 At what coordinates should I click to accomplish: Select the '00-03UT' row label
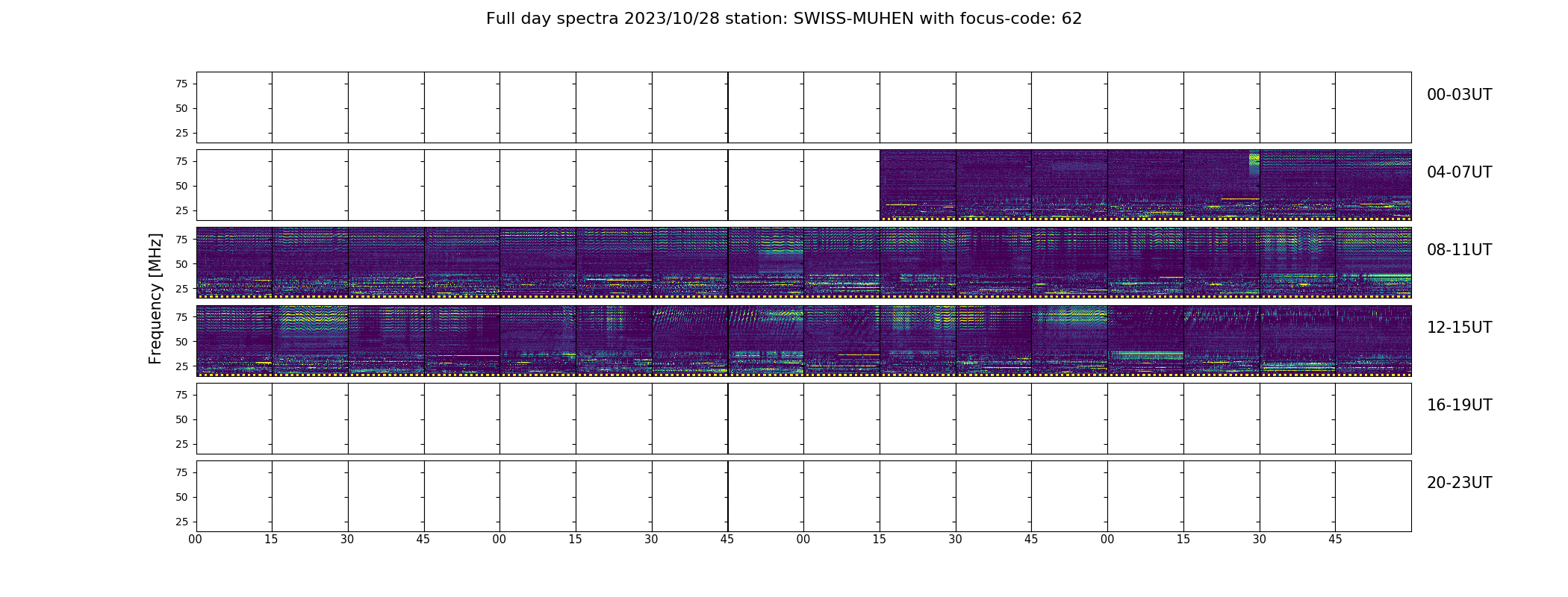(1459, 95)
